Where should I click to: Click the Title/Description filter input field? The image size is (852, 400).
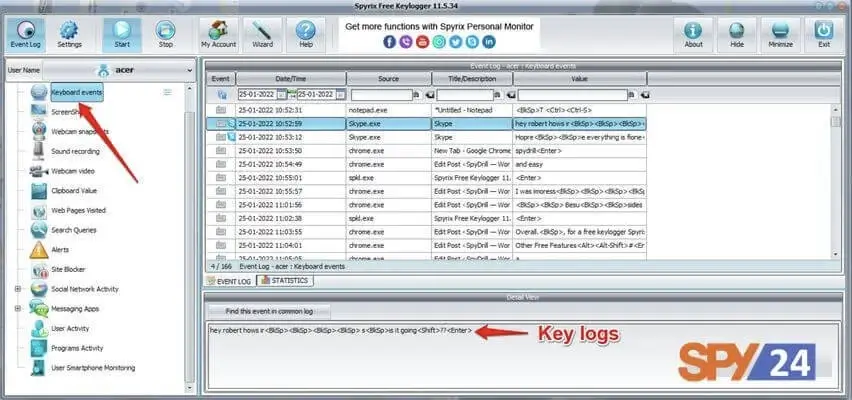click(x=465, y=95)
